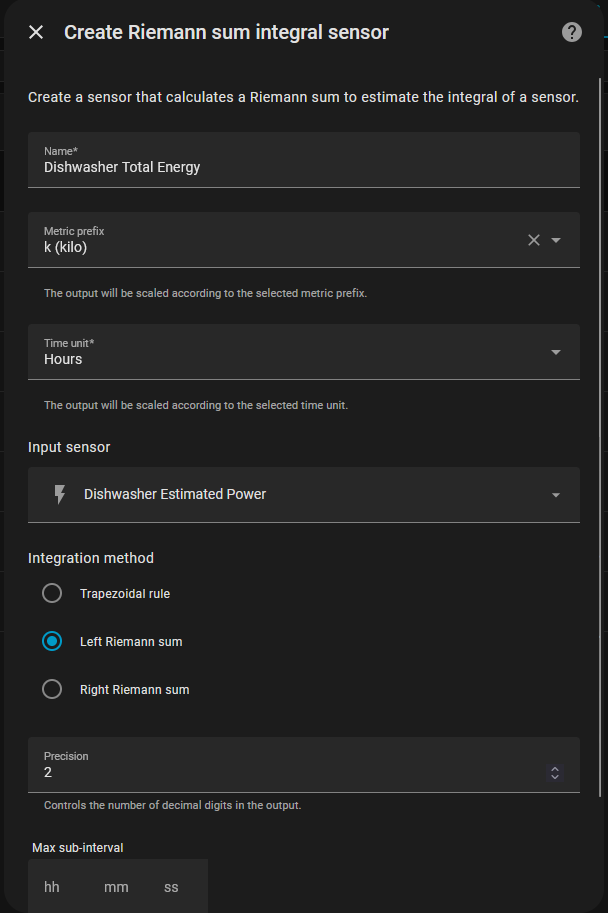
Task: Open the help question mark icon
Action: click(572, 32)
